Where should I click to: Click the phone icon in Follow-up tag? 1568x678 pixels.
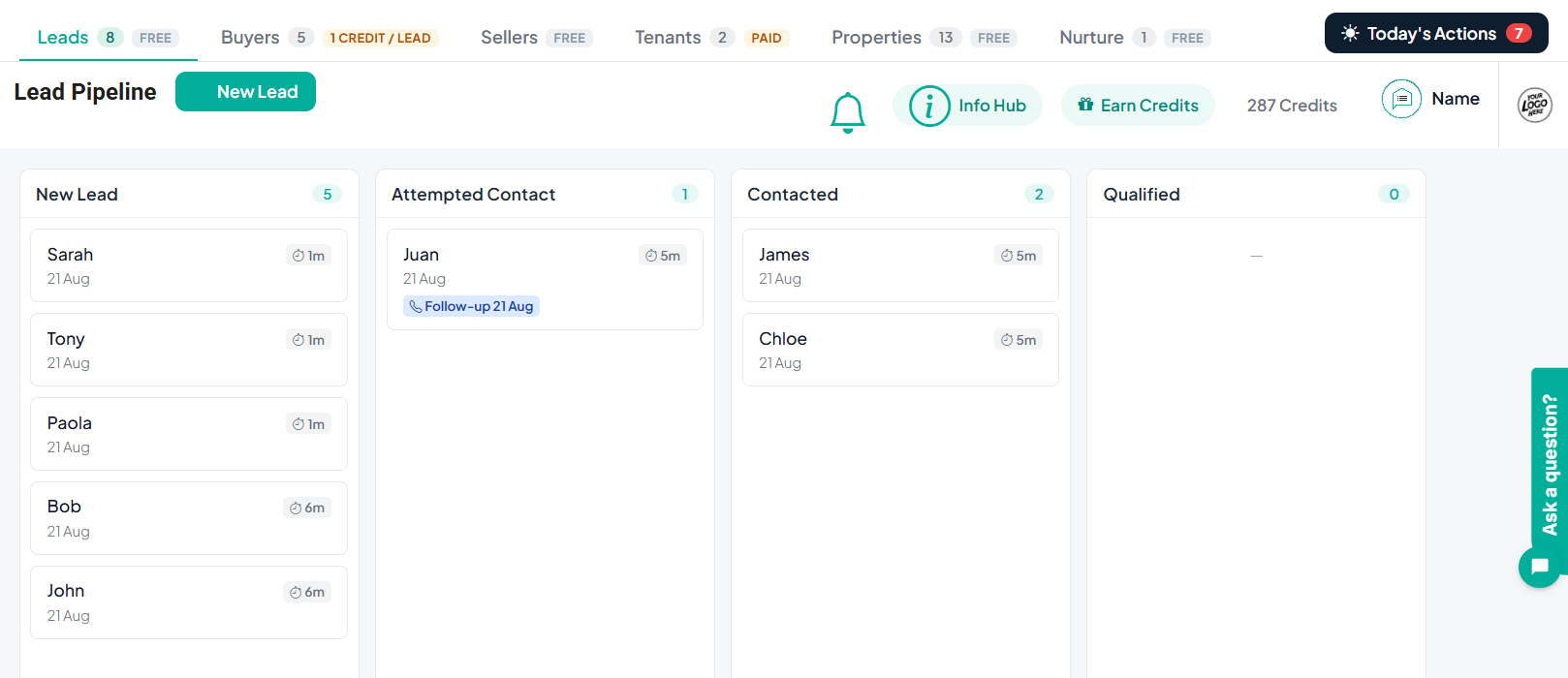click(416, 306)
